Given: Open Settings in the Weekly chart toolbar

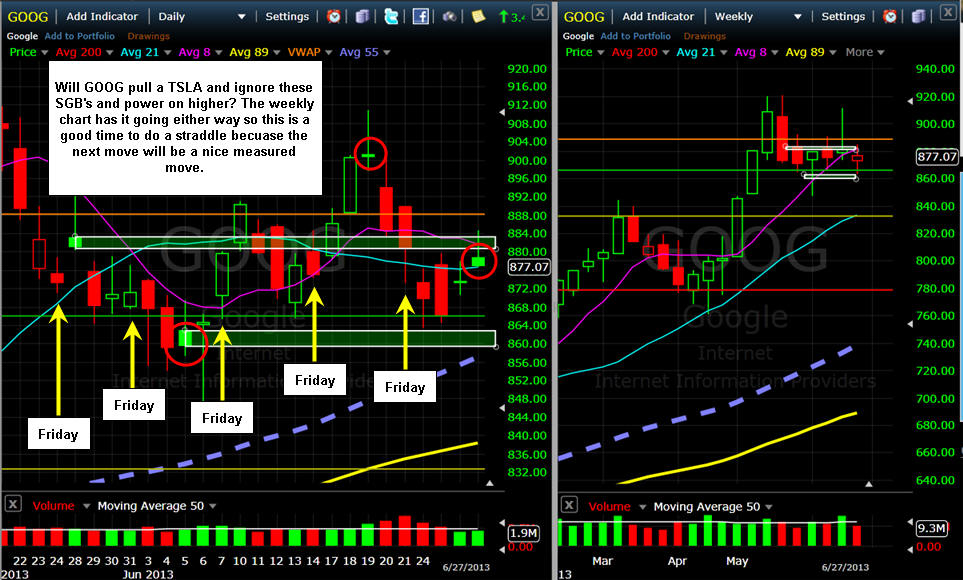Looking at the screenshot, I should (x=843, y=17).
